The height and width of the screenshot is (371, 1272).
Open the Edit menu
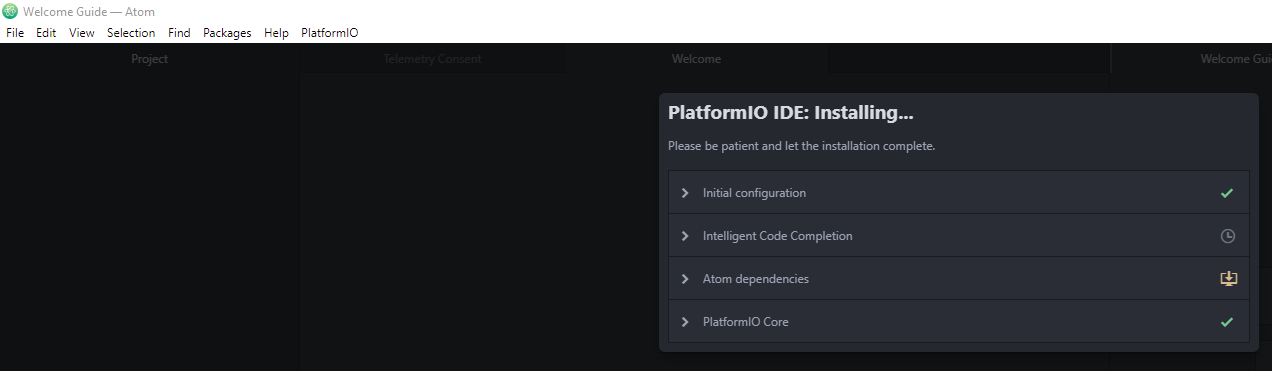46,33
